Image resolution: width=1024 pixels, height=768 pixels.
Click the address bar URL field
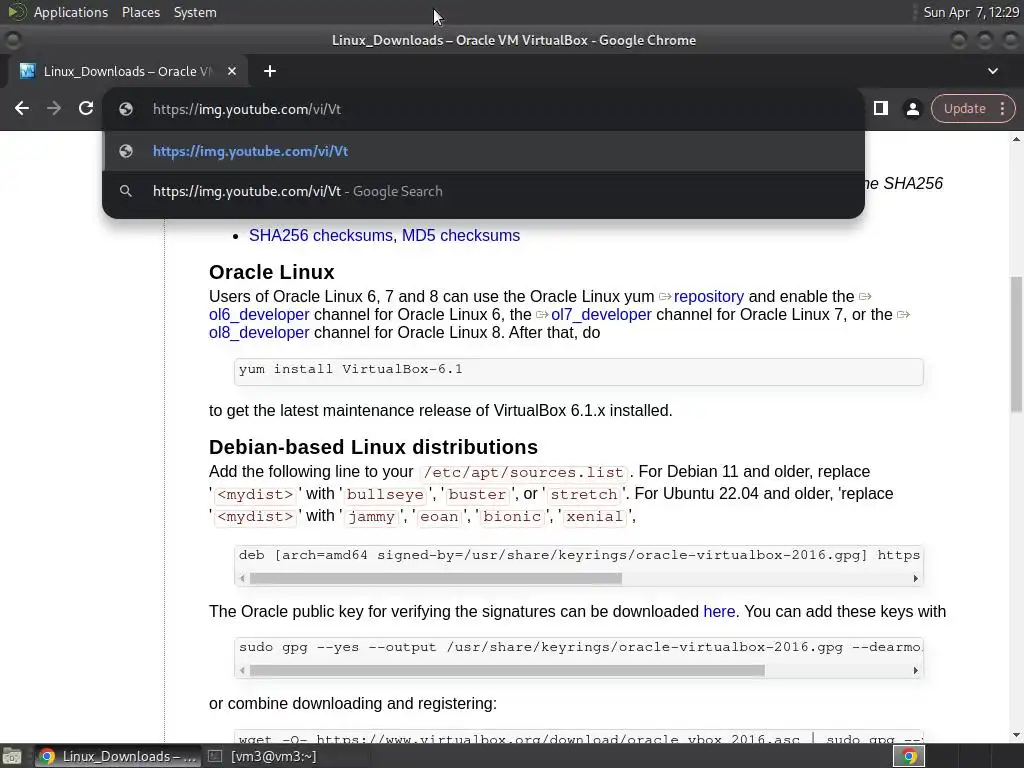point(483,109)
